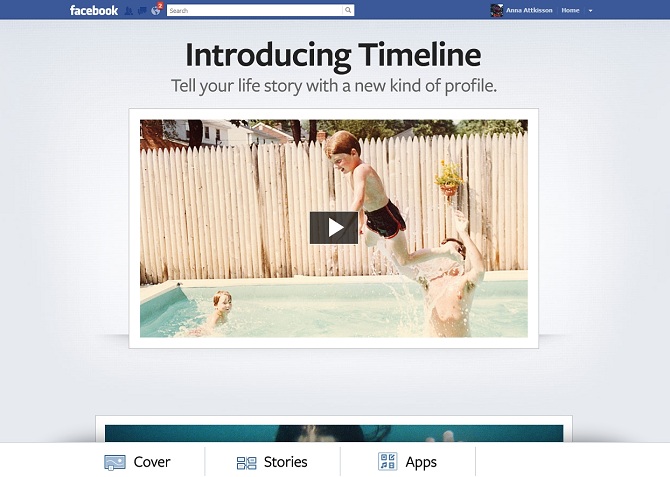Select the Cover tab label
The width and height of the screenshot is (670, 477).
point(152,462)
